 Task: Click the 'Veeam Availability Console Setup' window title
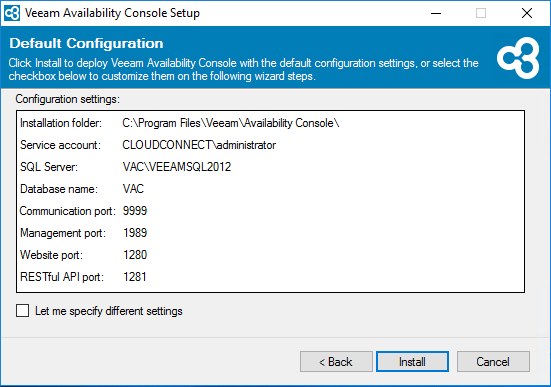(112, 13)
